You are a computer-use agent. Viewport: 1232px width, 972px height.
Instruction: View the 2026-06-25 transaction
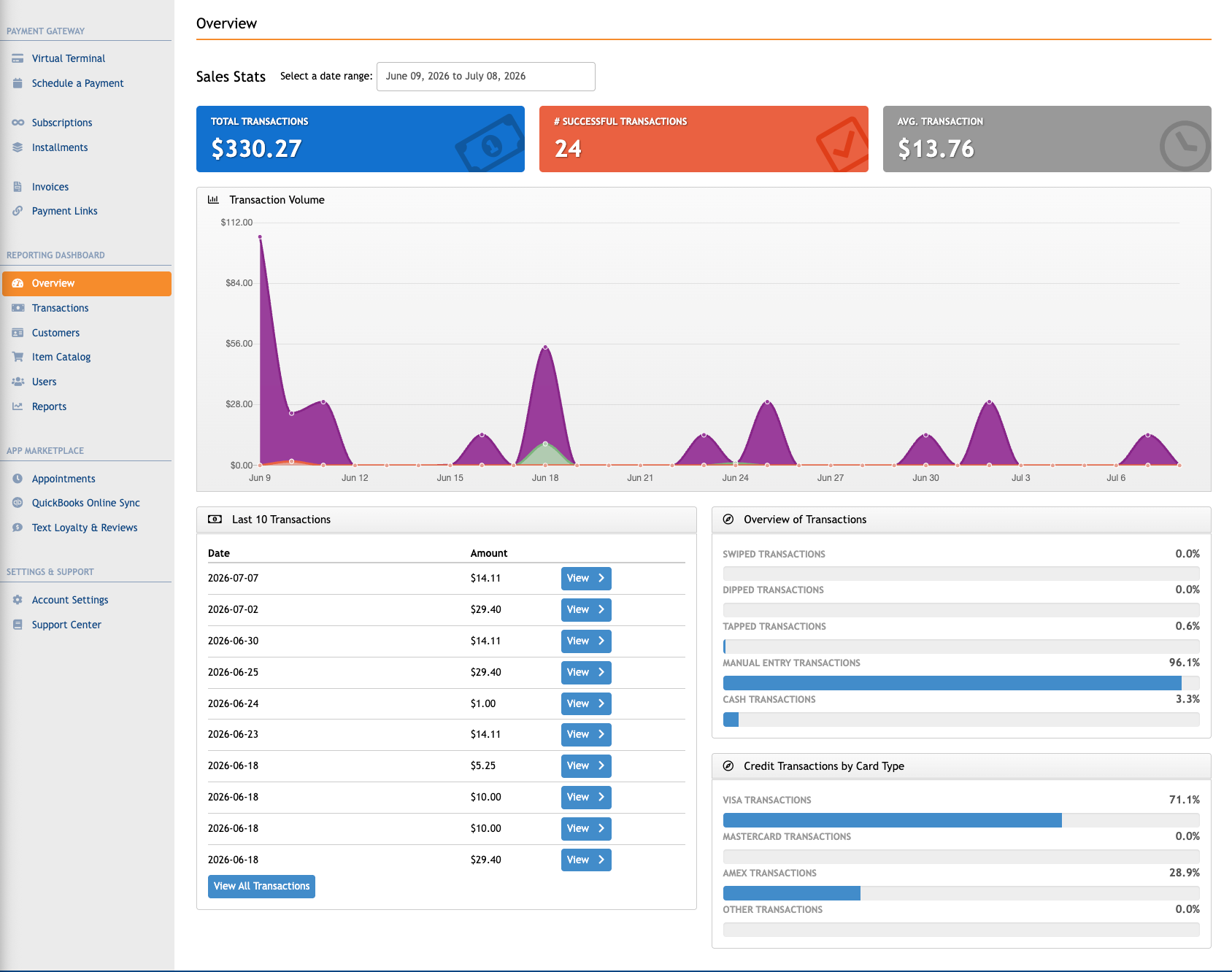[x=586, y=673]
